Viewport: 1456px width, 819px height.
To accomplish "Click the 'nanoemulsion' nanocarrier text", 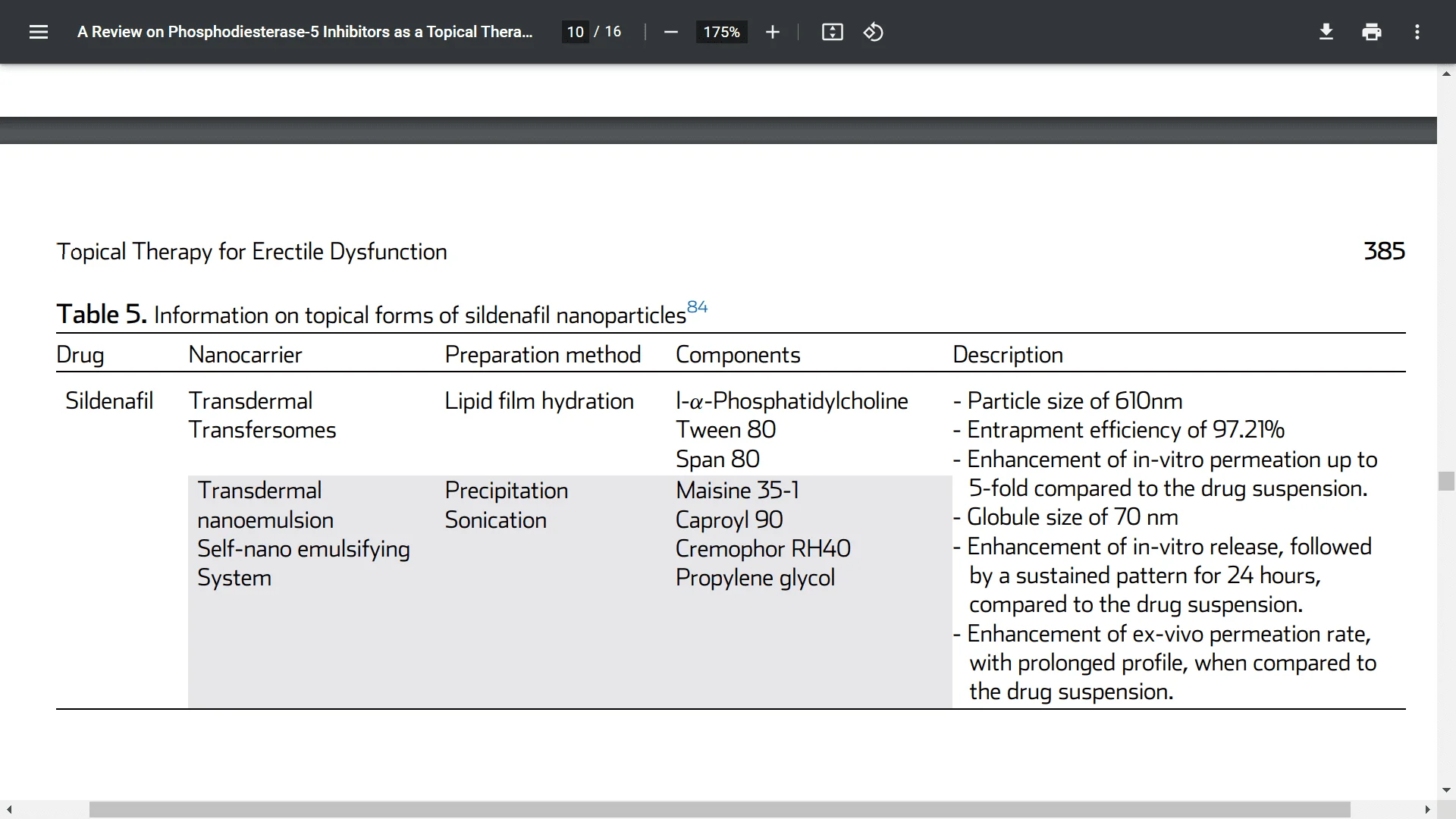I will click(265, 519).
